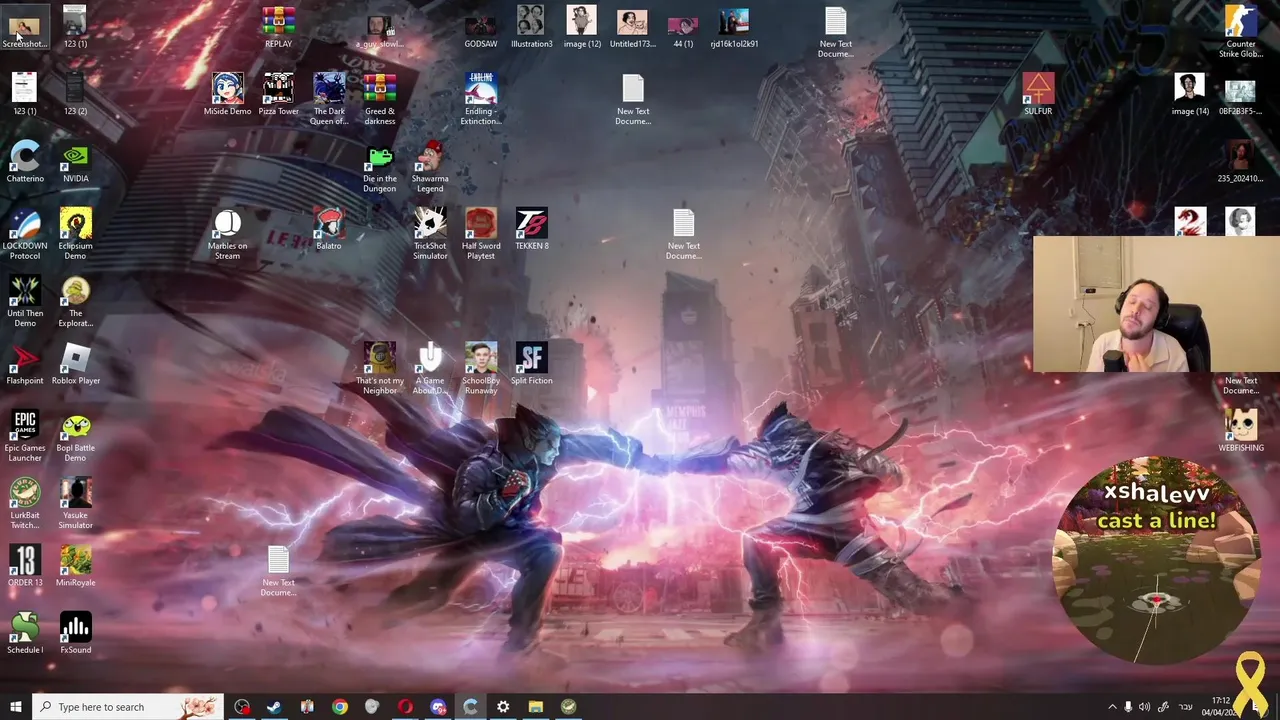Select the TrickShot Simulator icon
The height and width of the screenshot is (720, 1280).
(x=430, y=235)
